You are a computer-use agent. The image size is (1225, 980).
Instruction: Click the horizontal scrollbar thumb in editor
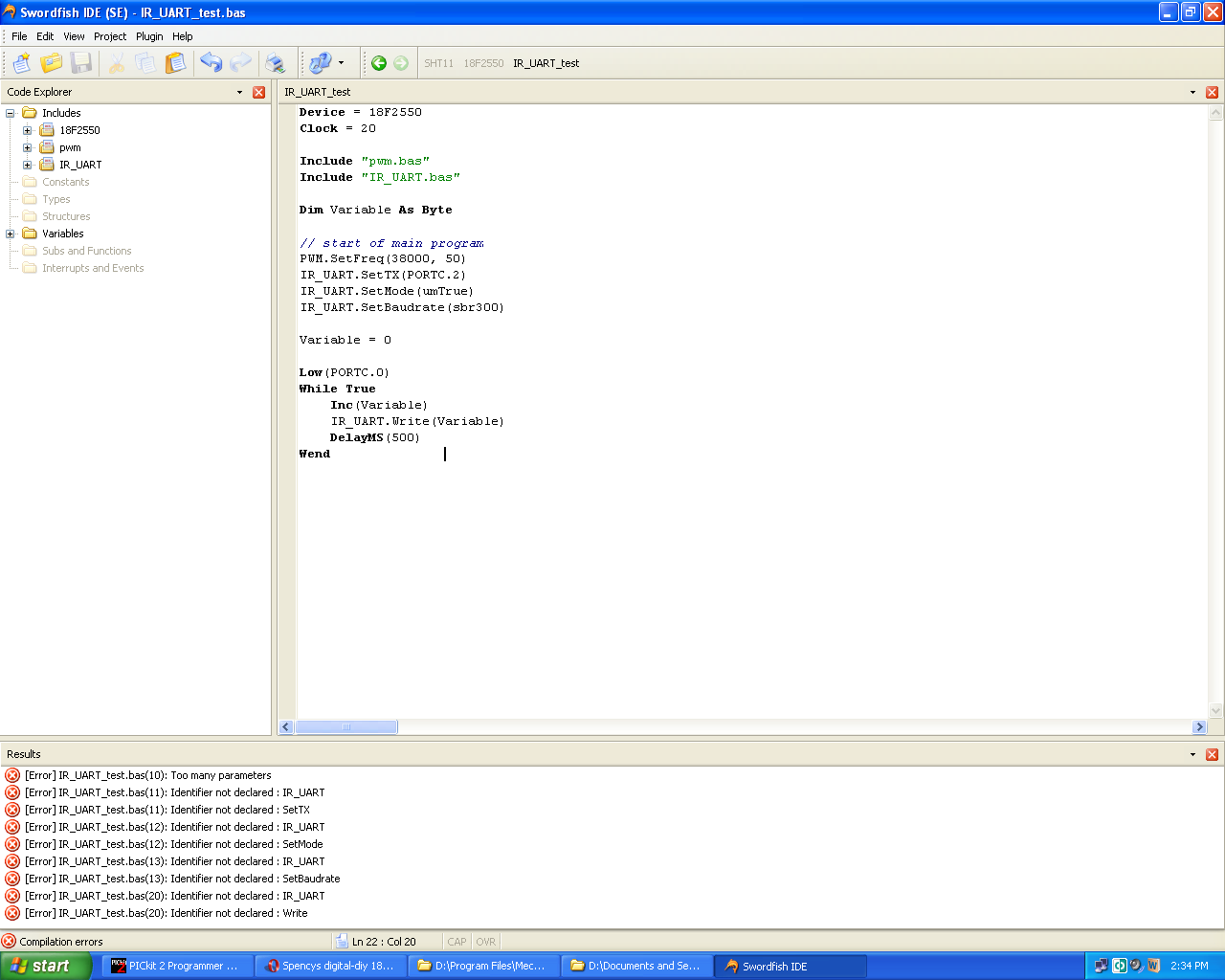(346, 727)
